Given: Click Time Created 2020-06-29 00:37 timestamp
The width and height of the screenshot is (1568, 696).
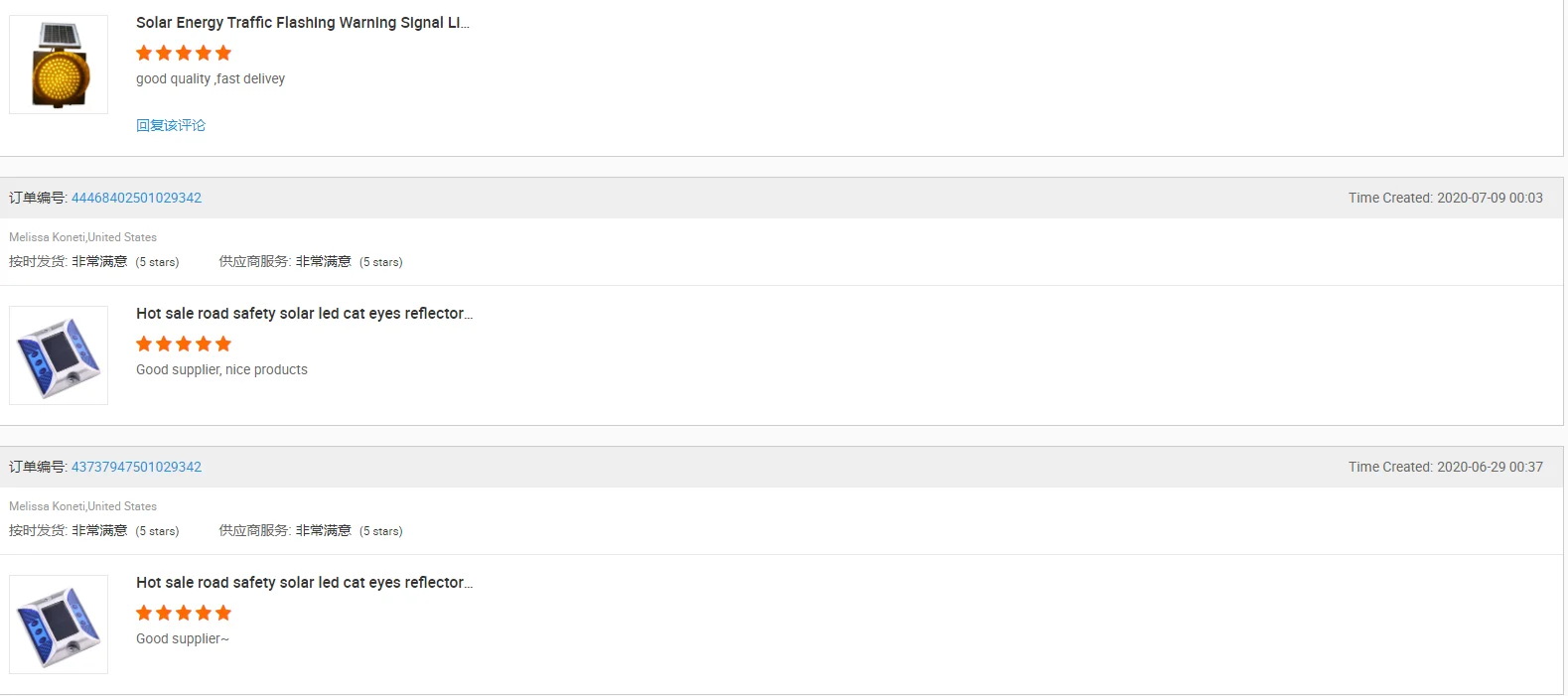Looking at the screenshot, I should tap(1445, 467).
